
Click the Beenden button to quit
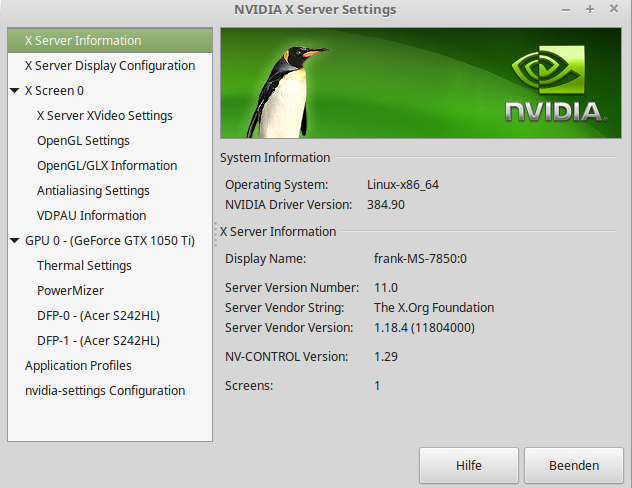pos(574,465)
